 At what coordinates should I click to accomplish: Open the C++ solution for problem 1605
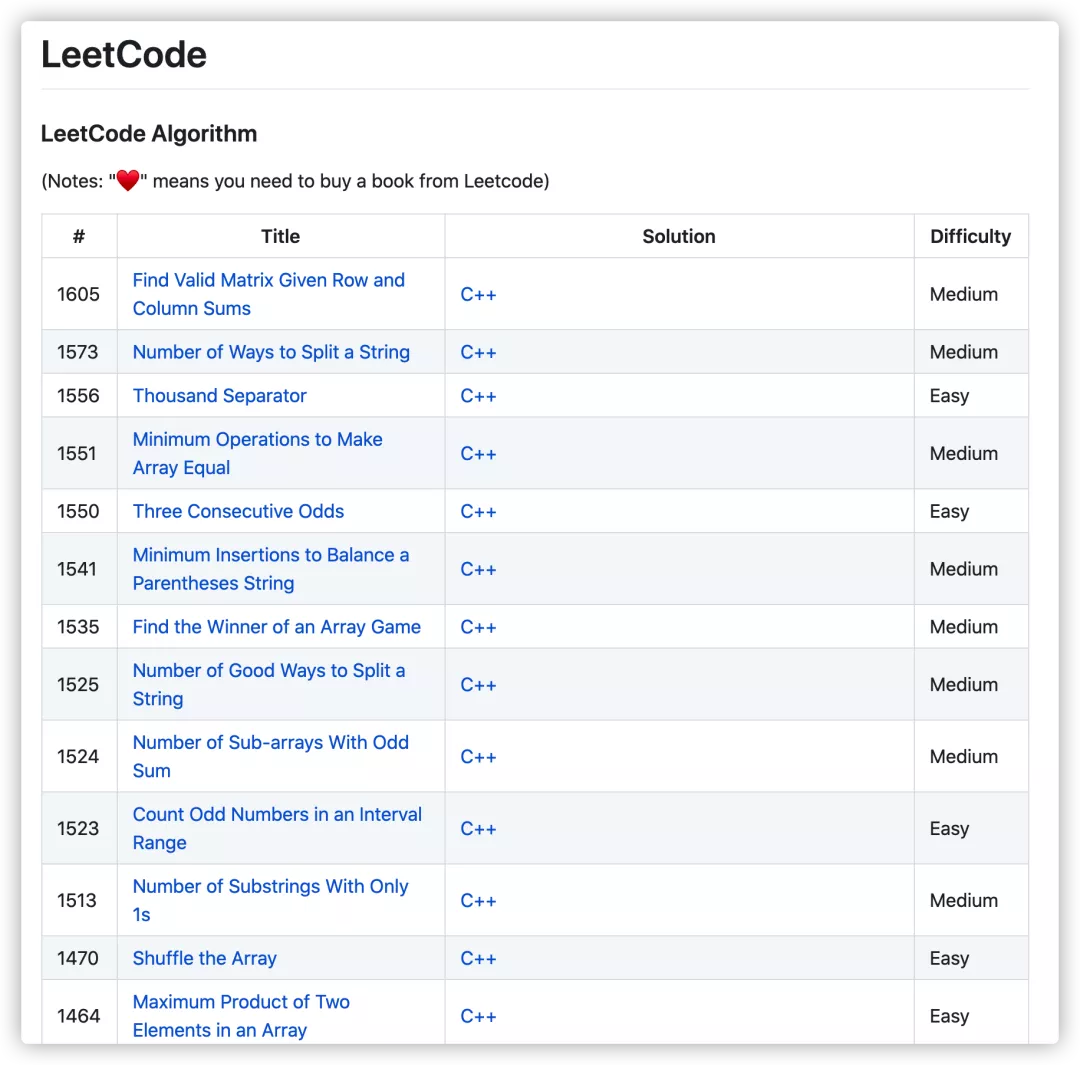click(x=478, y=294)
